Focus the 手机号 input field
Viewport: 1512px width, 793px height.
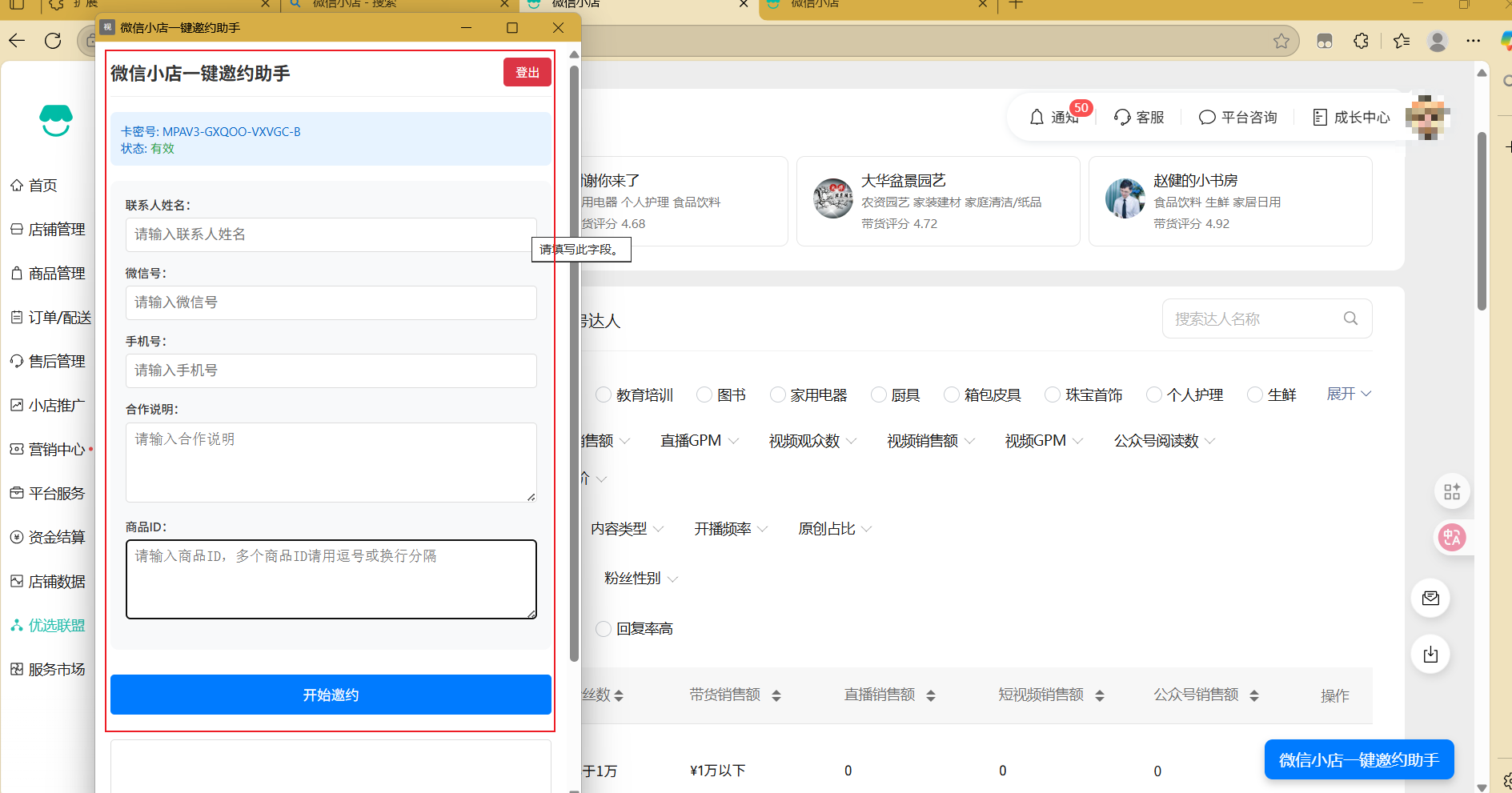point(331,370)
